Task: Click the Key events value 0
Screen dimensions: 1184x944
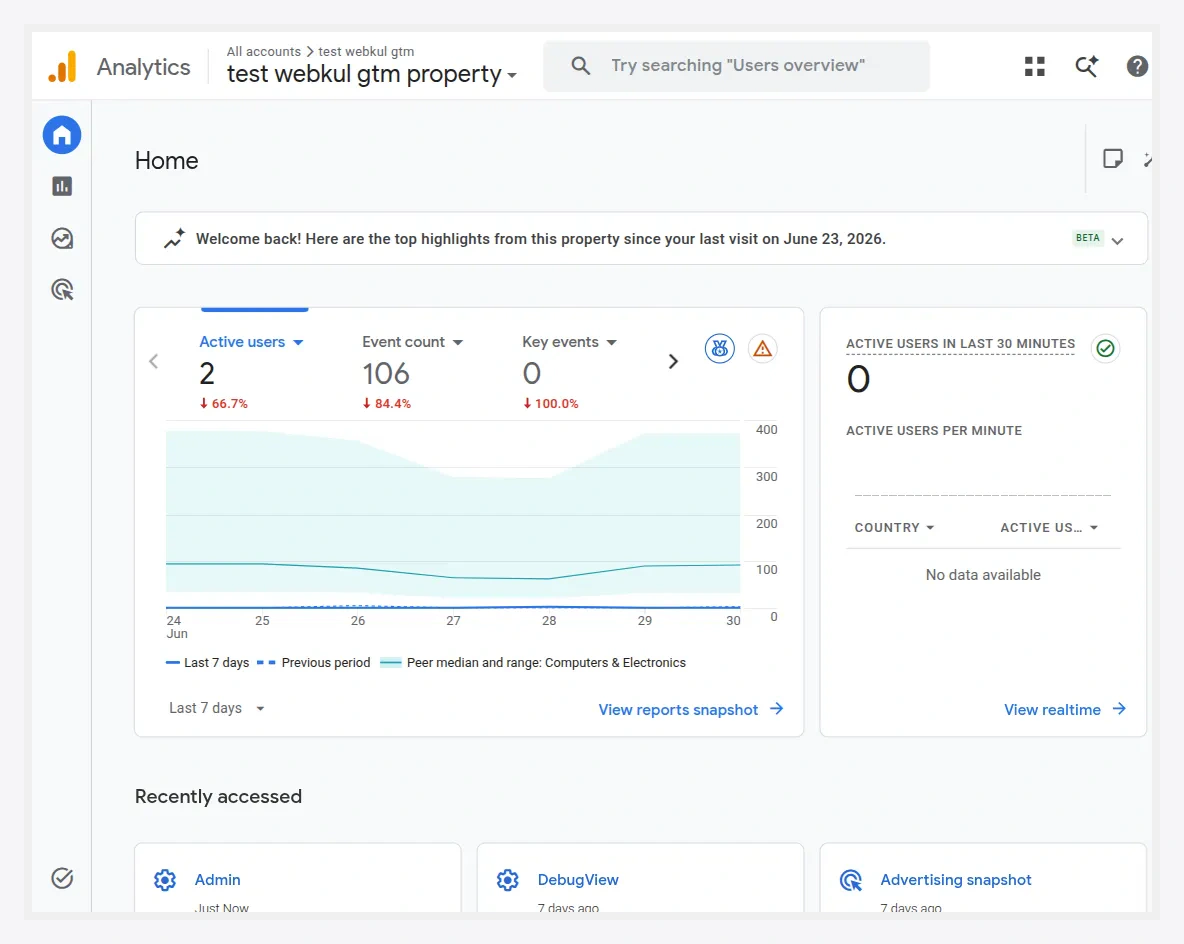Action: point(532,374)
